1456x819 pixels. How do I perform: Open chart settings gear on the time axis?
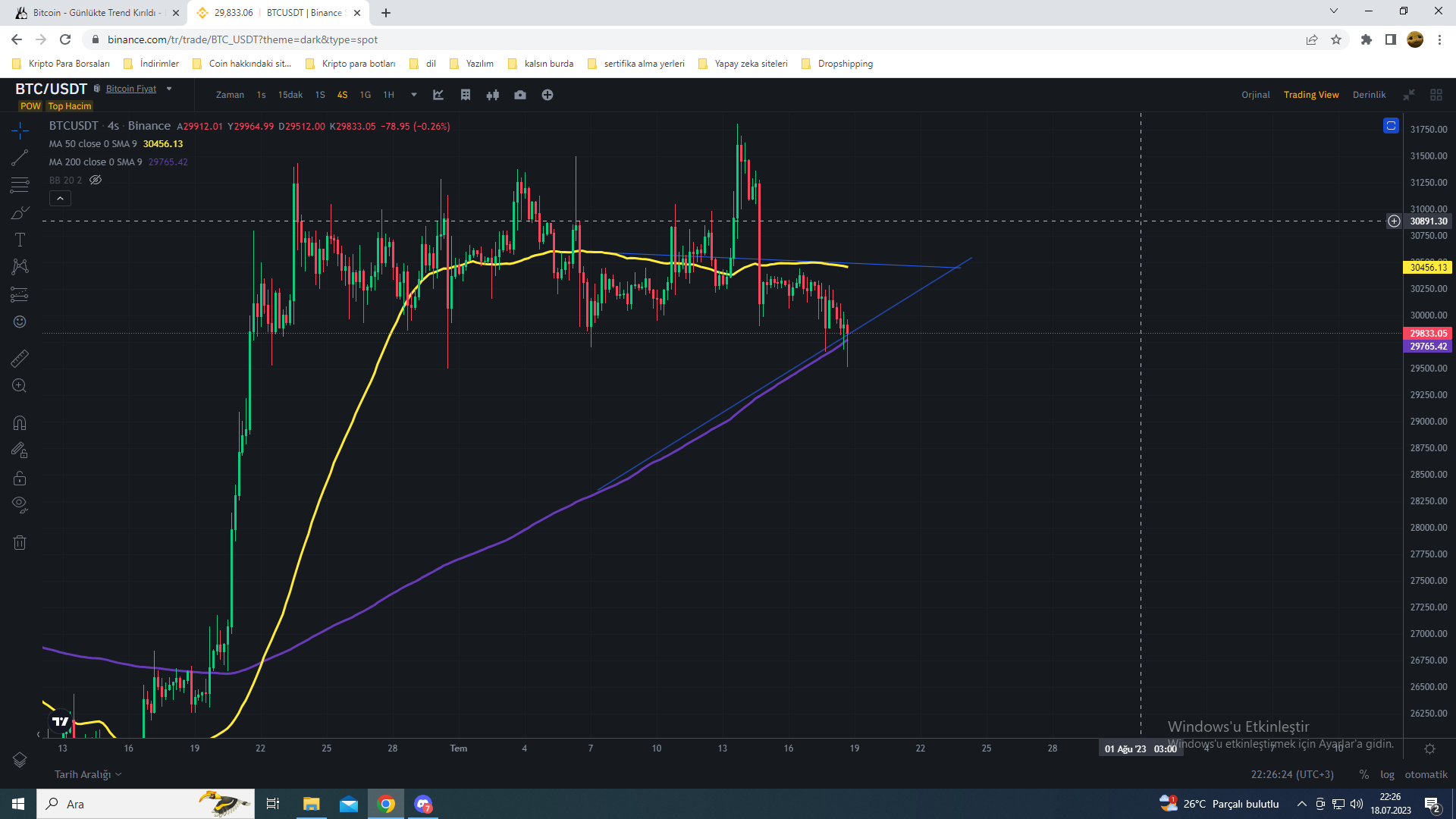click(x=1429, y=748)
